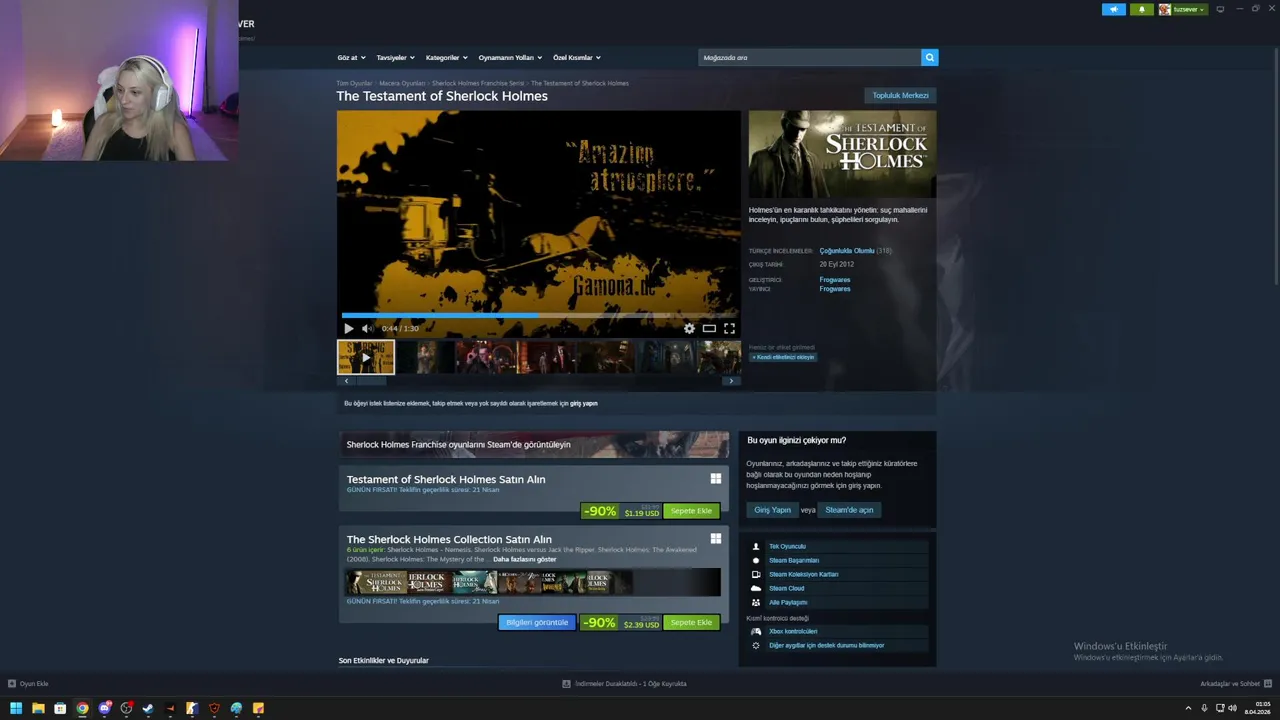Expand bundle list with Daha fazlasını göster
This screenshot has width=1280, height=720.
click(x=524, y=559)
